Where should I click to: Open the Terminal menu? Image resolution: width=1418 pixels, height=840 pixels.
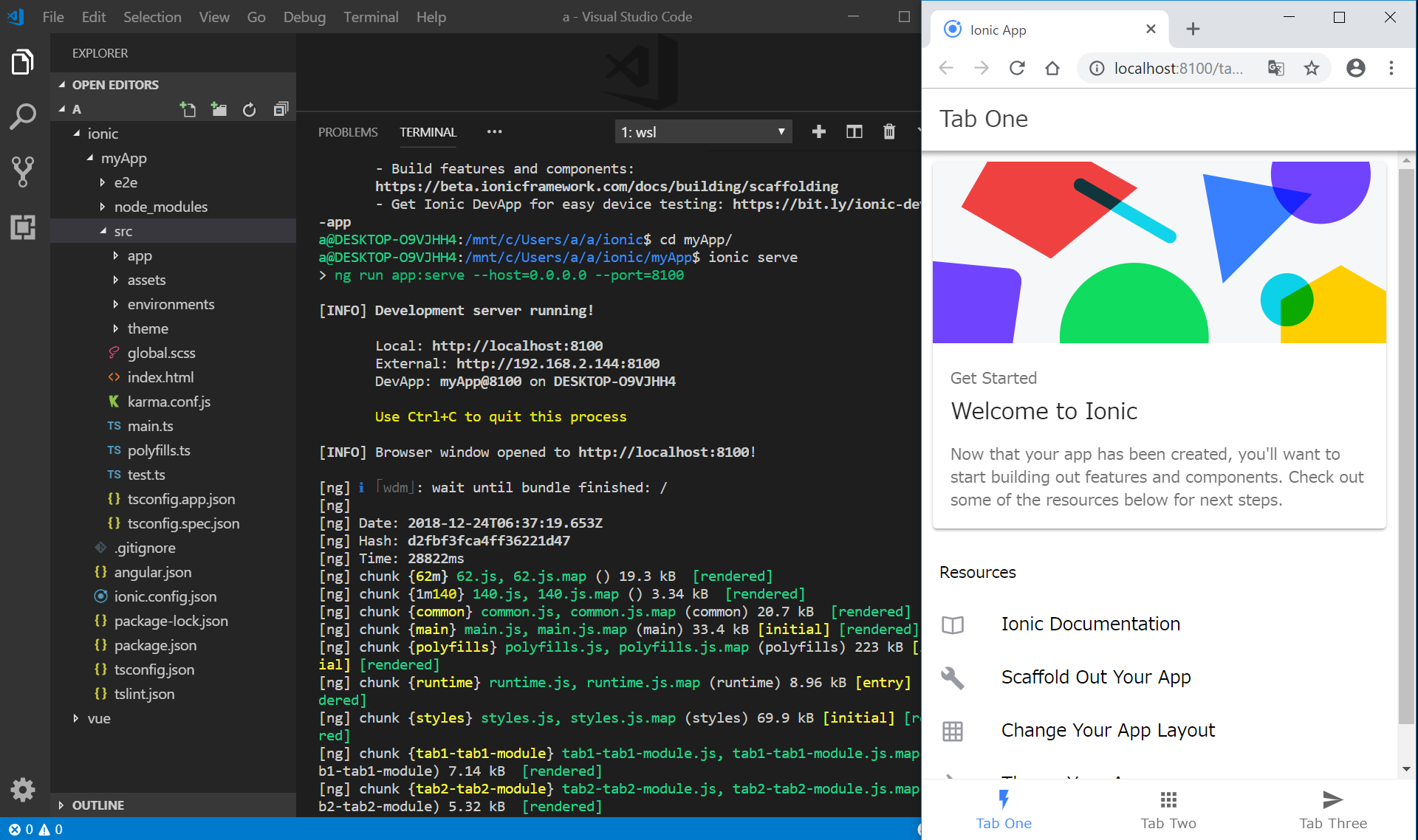click(370, 16)
